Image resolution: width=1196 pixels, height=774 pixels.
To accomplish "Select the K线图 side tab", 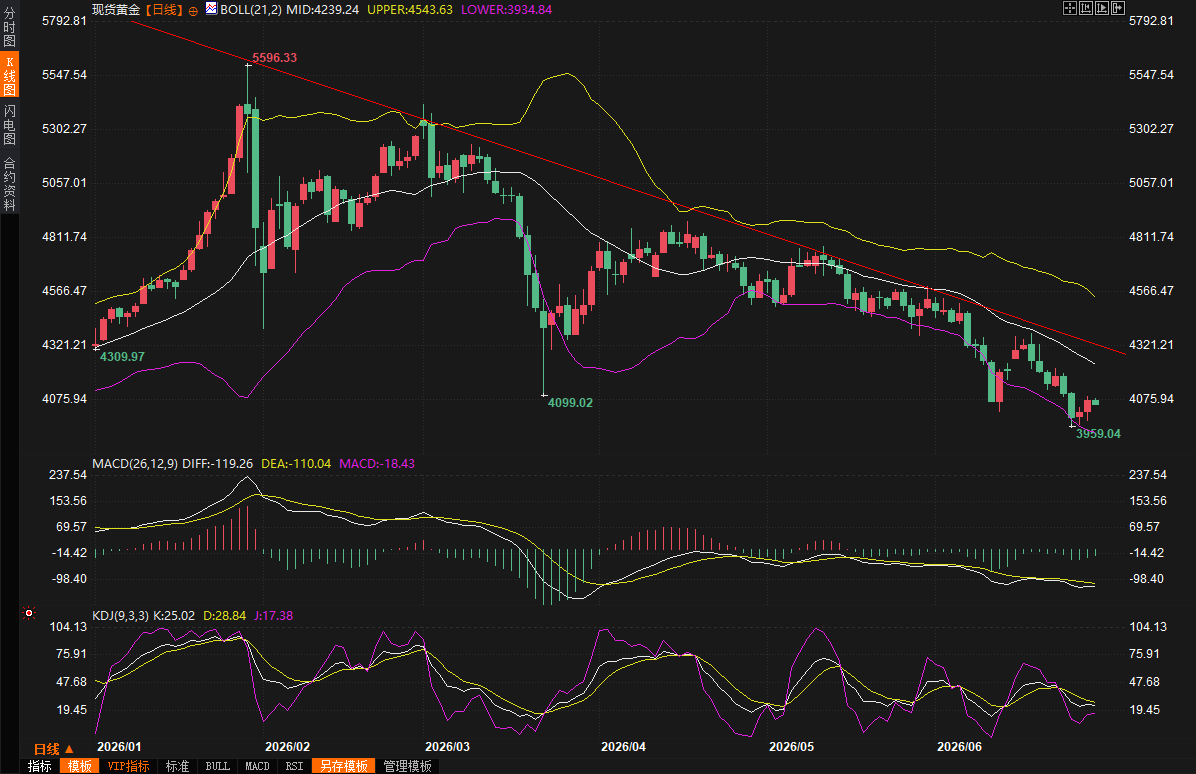I will 9,75.
